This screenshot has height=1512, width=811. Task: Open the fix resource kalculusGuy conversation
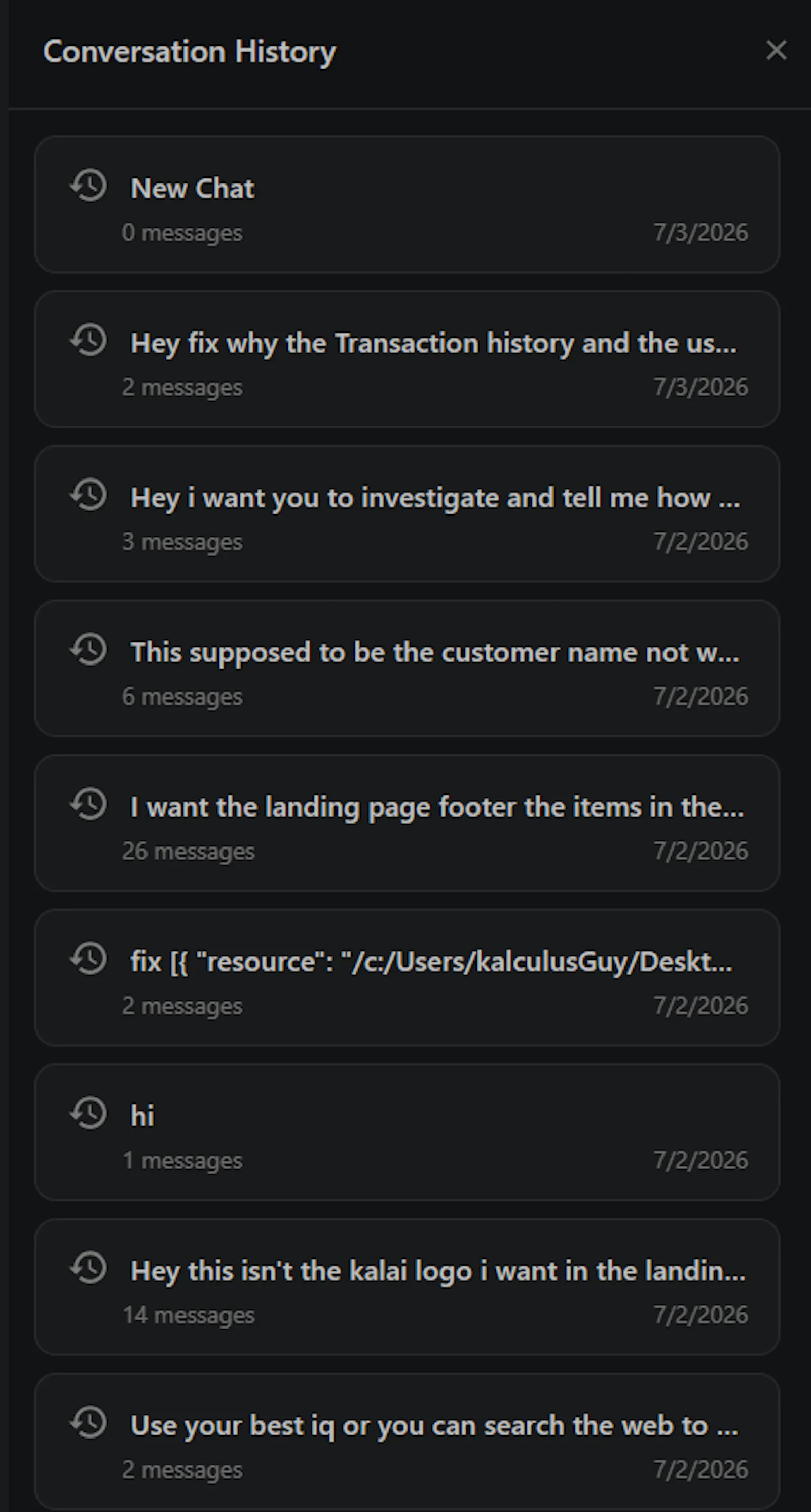click(x=407, y=977)
